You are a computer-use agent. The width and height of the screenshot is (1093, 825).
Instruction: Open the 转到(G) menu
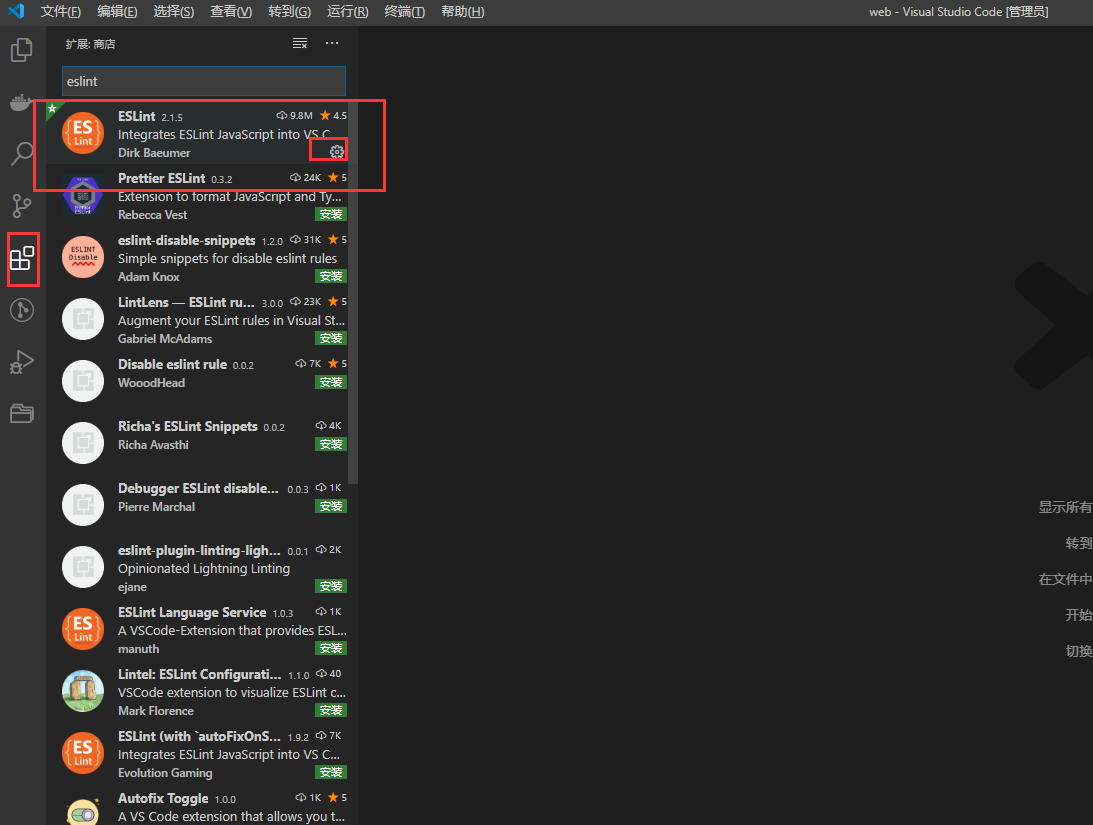289,12
